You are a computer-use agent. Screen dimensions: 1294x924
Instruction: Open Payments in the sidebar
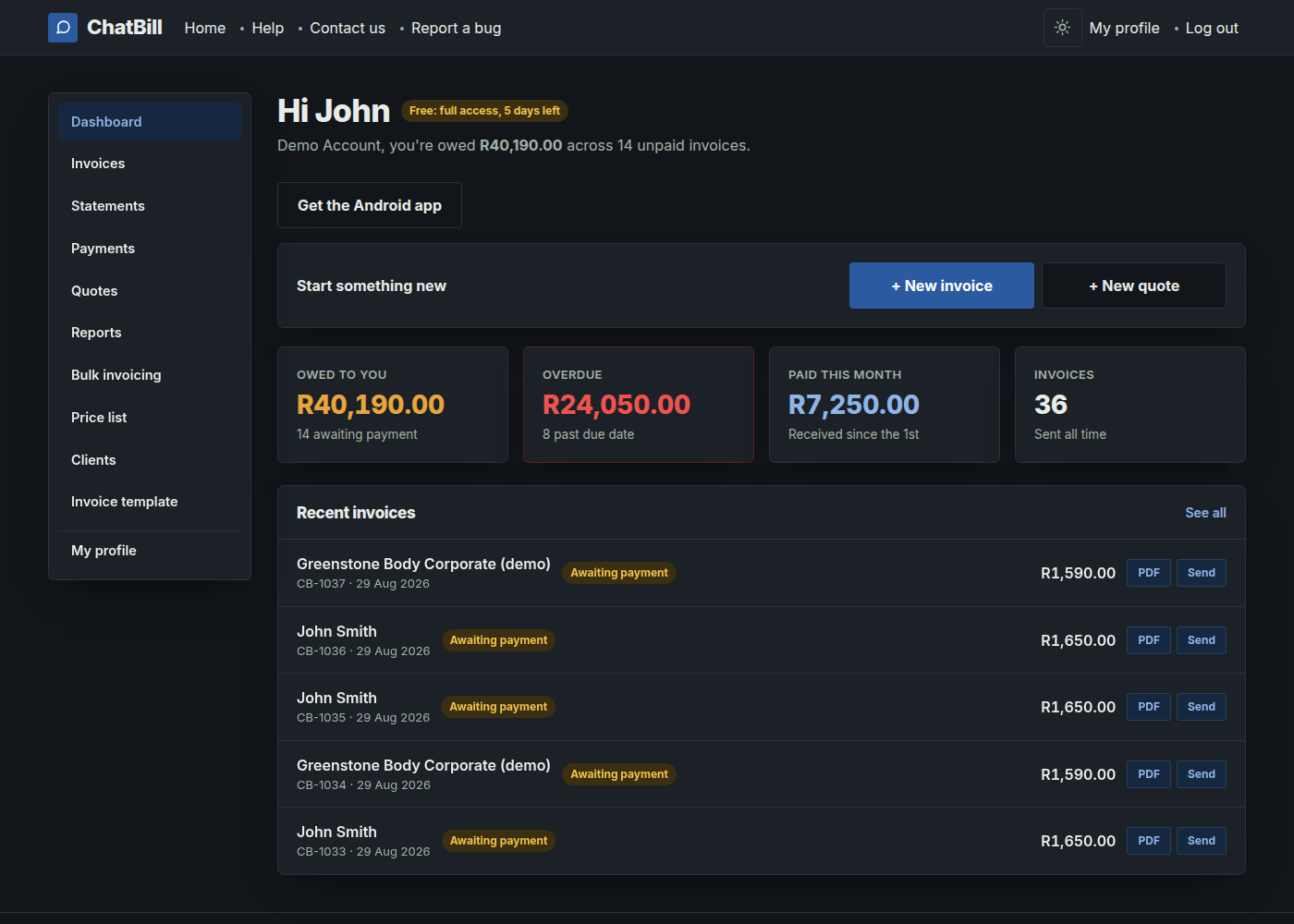point(150,249)
